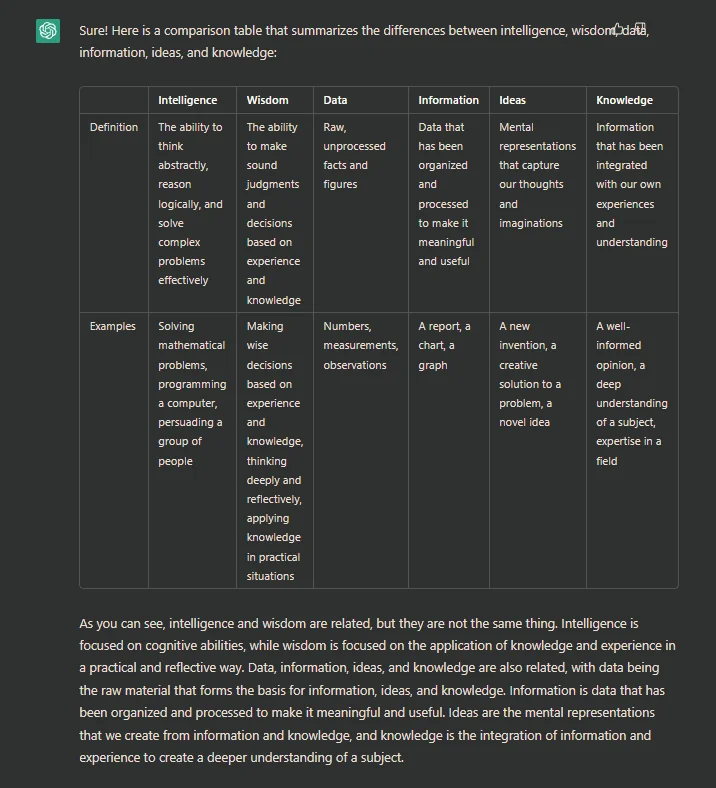The image size is (716, 788).
Task: Select the Ideas column header
Action: coord(512,100)
